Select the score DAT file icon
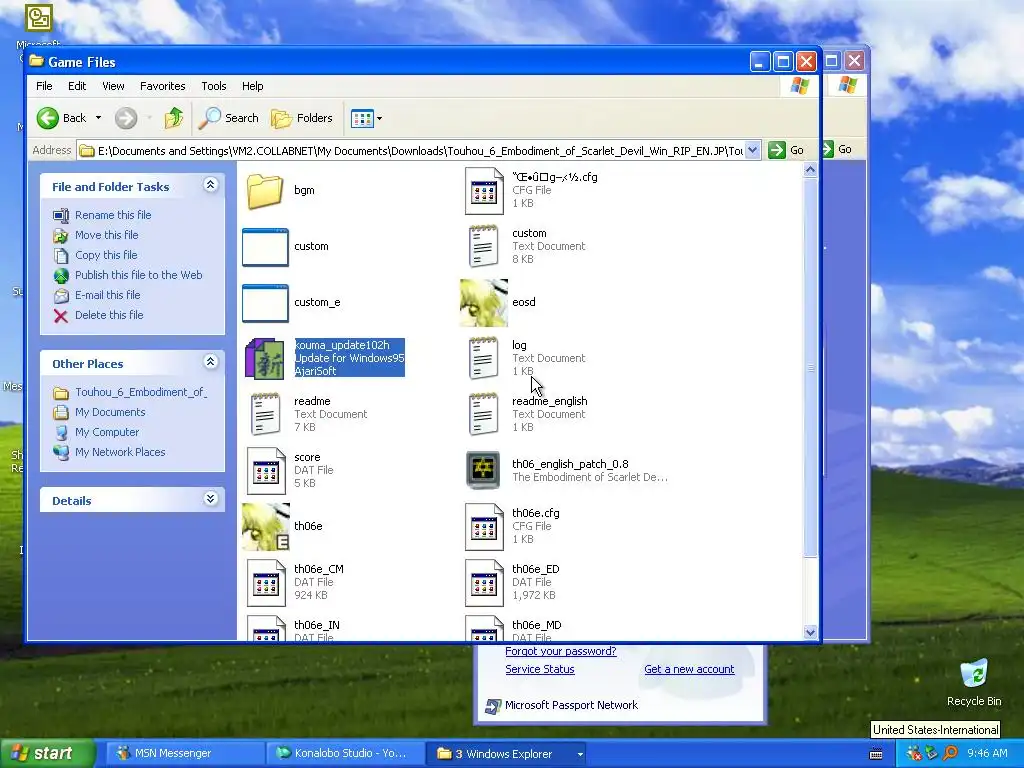The image size is (1024, 768). pyautogui.click(x=266, y=470)
